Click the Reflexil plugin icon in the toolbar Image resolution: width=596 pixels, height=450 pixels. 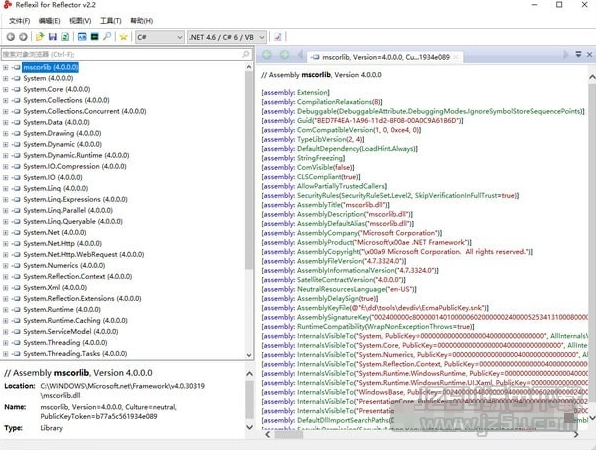click(277, 37)
